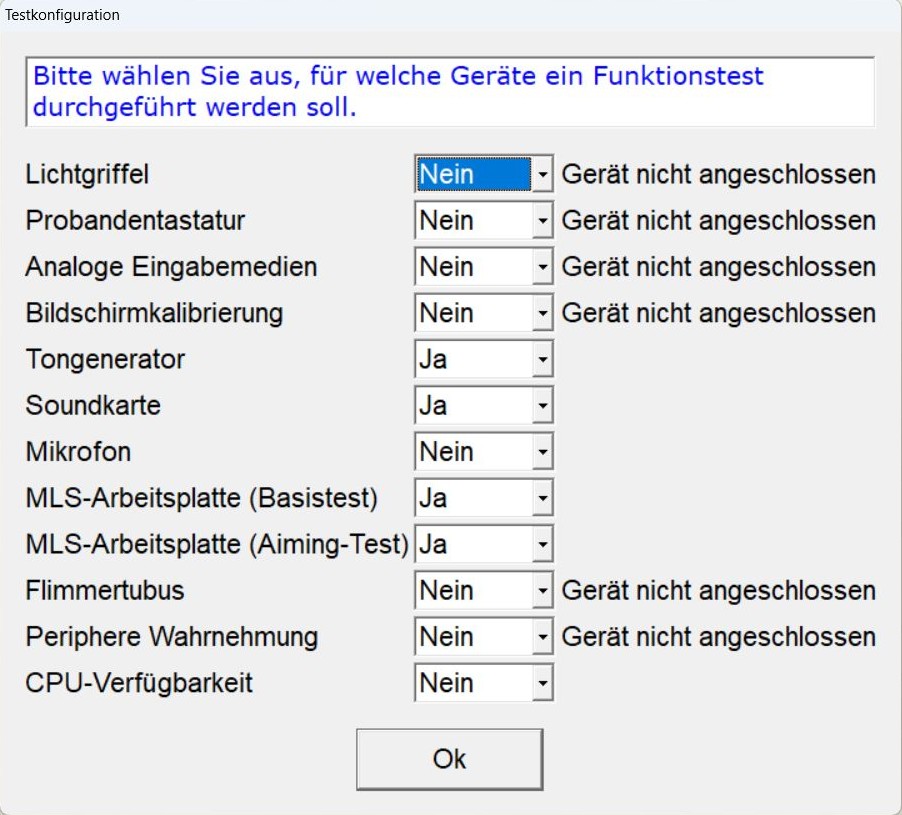The height and width of the screenshot is (815, 902).
Task: Open the Tongenerator dropdown
Action: tap(542, 359)
